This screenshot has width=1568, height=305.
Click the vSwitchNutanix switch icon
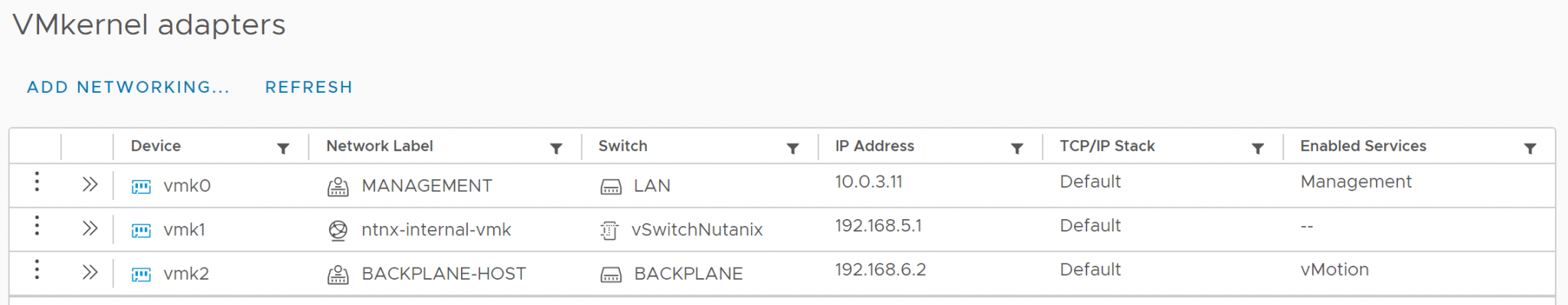point(609,230)
